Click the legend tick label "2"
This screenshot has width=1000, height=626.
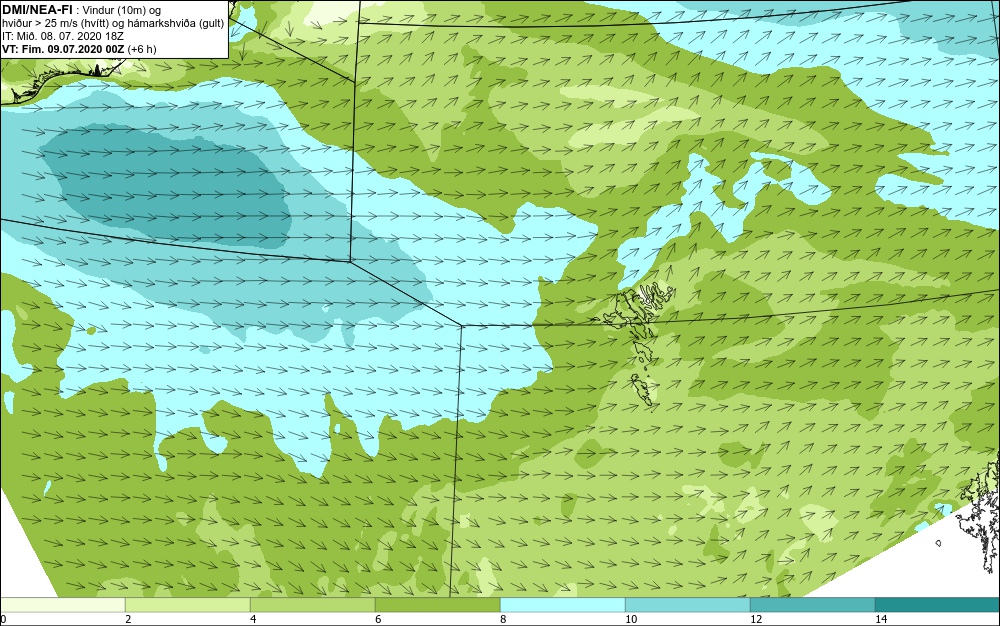pyautogui.click(x=128, y=620)
